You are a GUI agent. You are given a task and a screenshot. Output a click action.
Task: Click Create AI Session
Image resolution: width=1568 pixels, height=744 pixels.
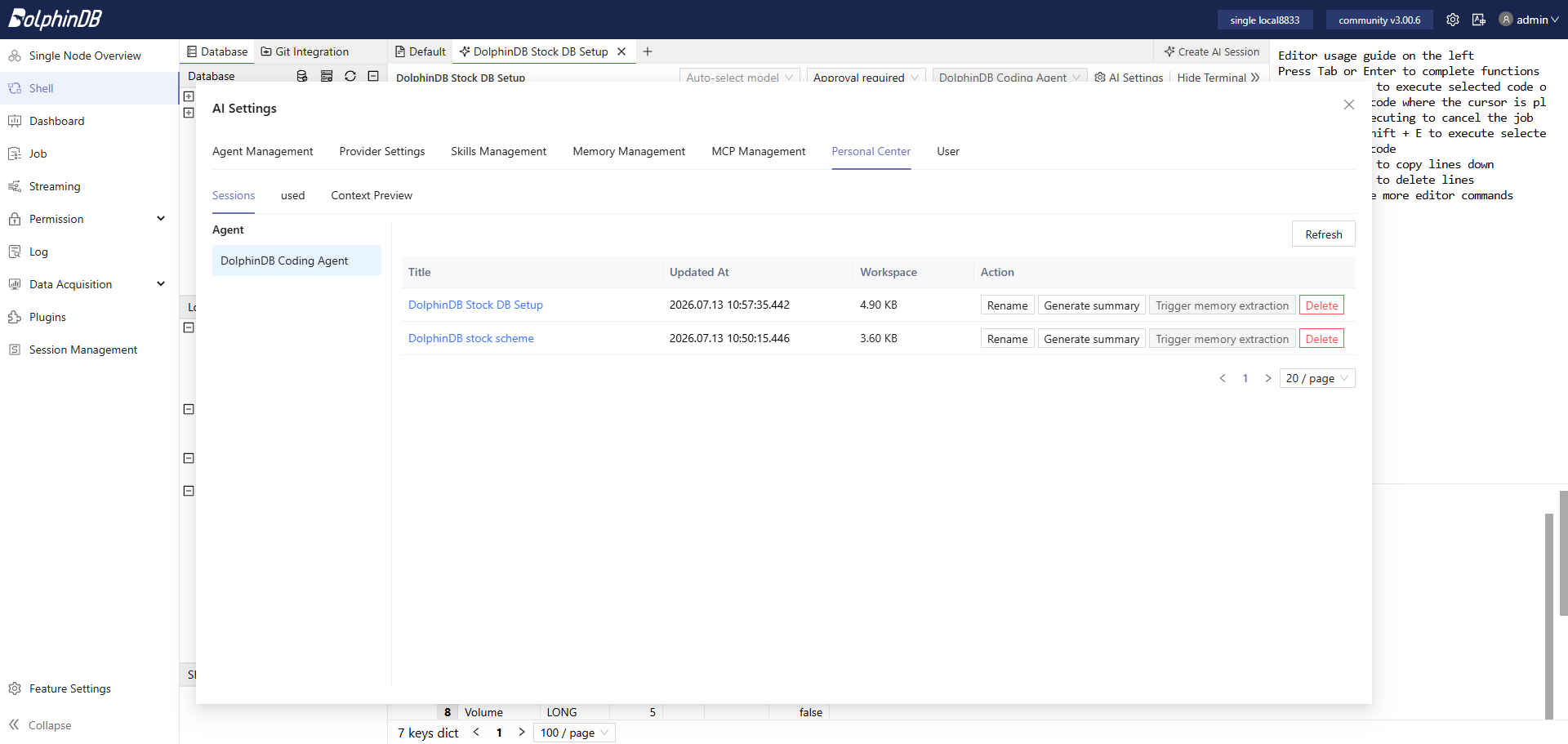click(1212, 51)
